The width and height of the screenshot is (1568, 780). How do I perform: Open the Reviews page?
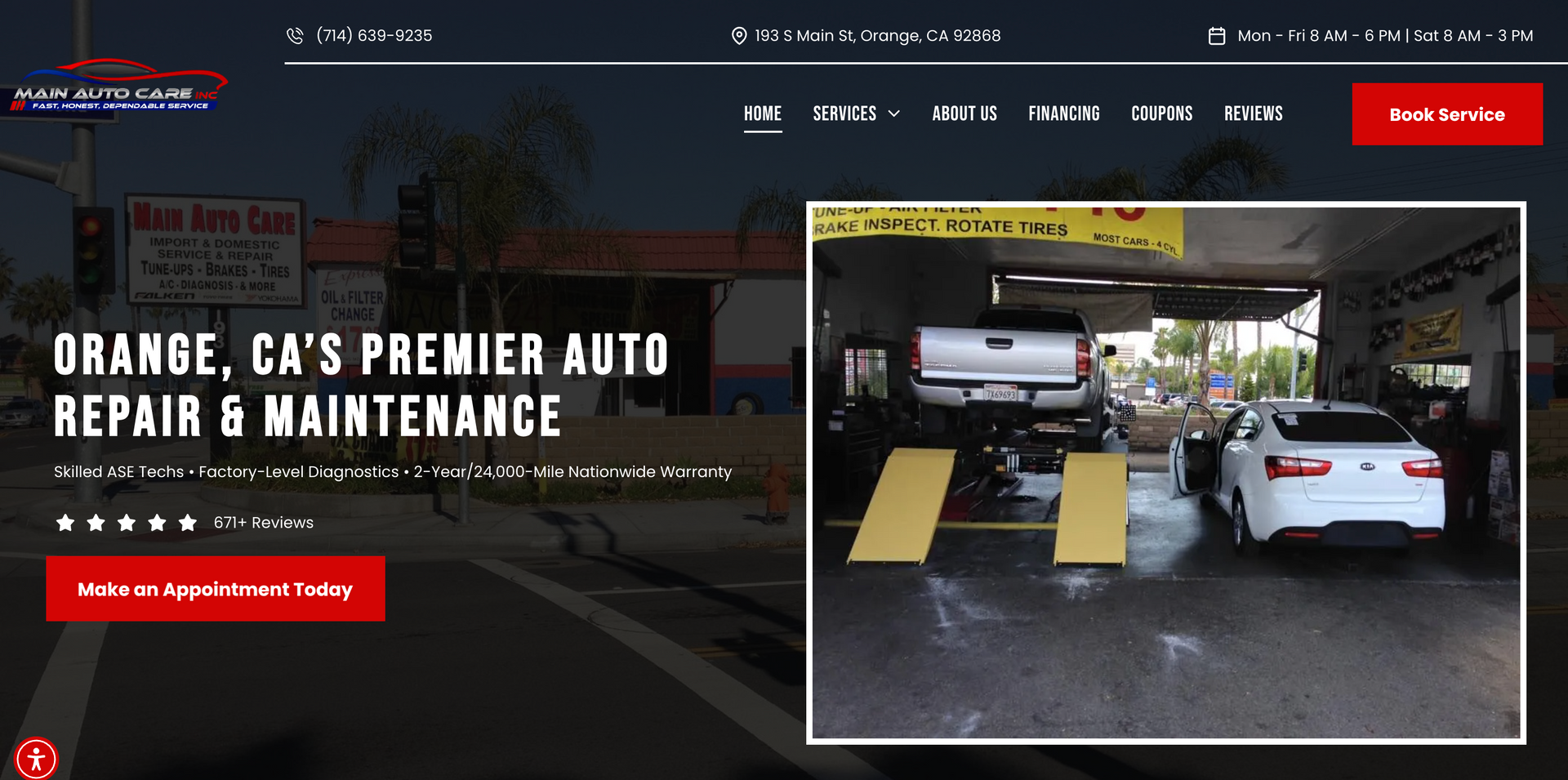1254,114
